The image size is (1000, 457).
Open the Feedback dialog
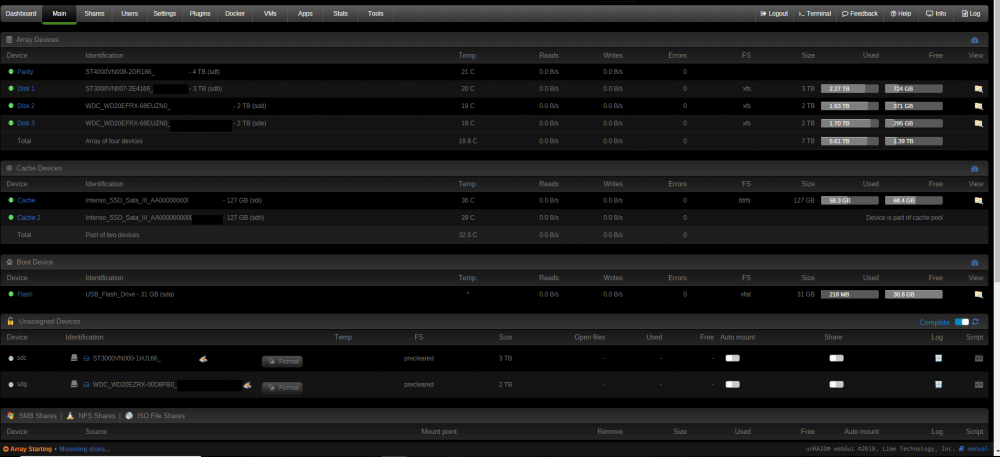pos(860,13)
